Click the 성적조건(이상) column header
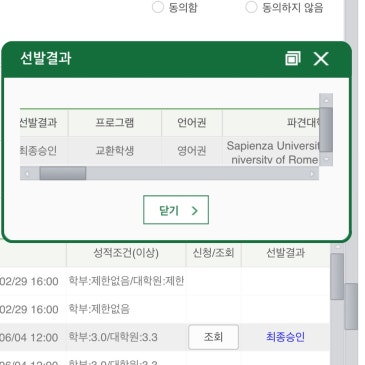Screen dimensions: 365x365 tap(126, 253)
